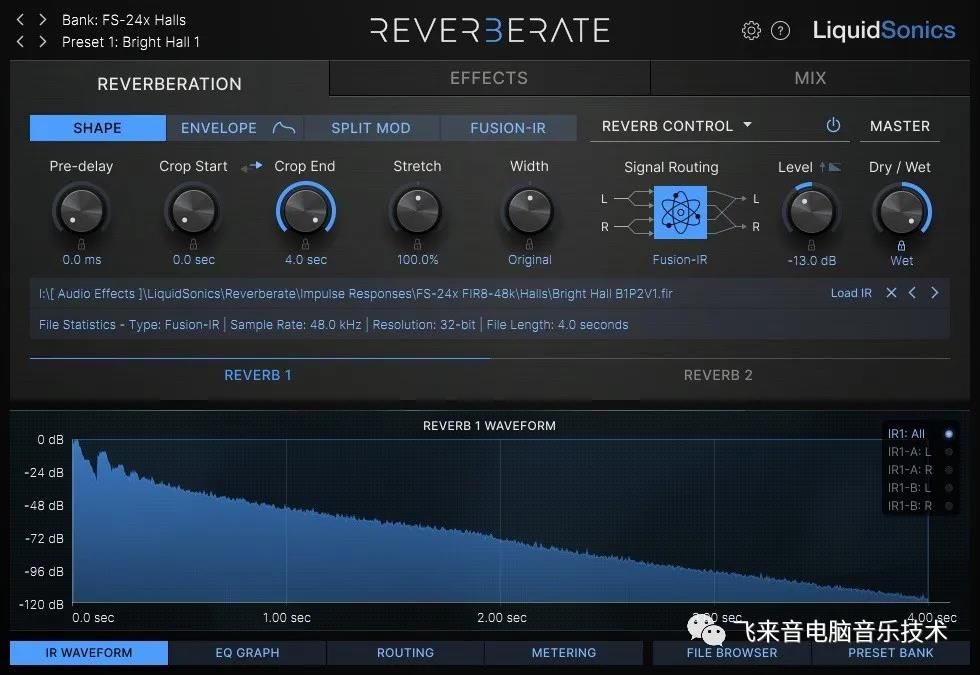
Task: Clear the loaded IR with X icon
Action: [x=891, y=292]
